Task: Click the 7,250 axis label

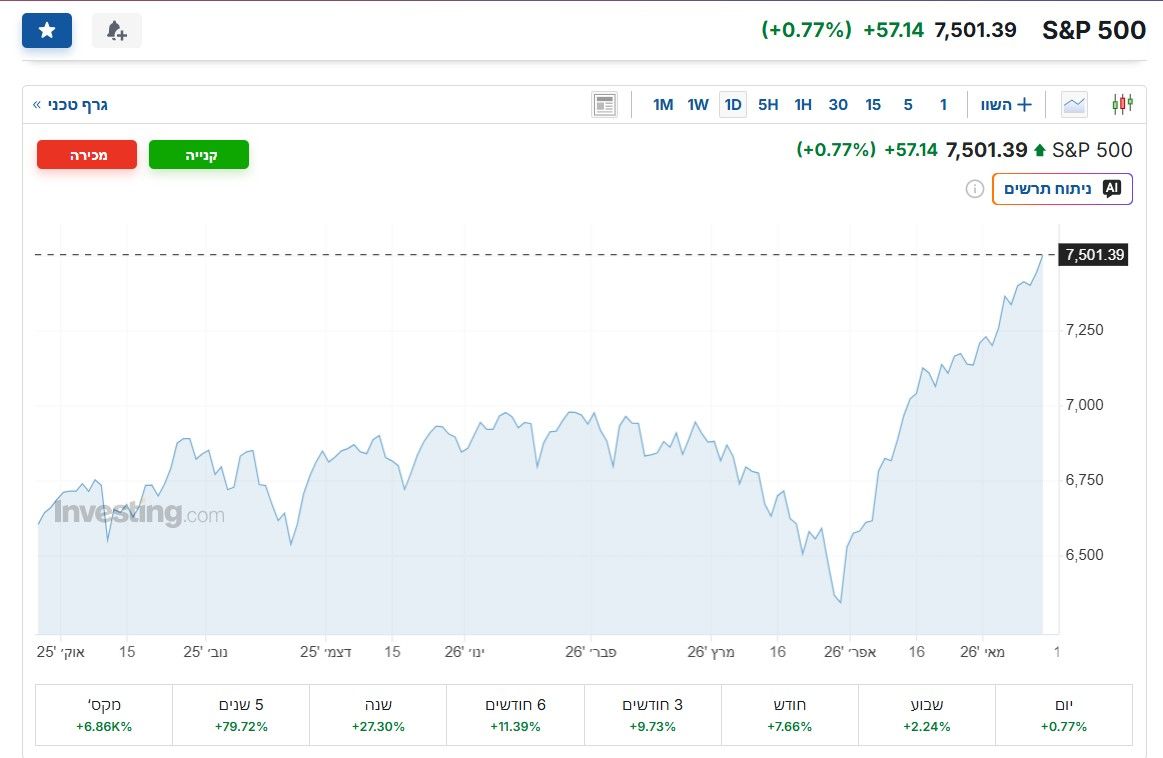Action: (x=1084, y=330)
